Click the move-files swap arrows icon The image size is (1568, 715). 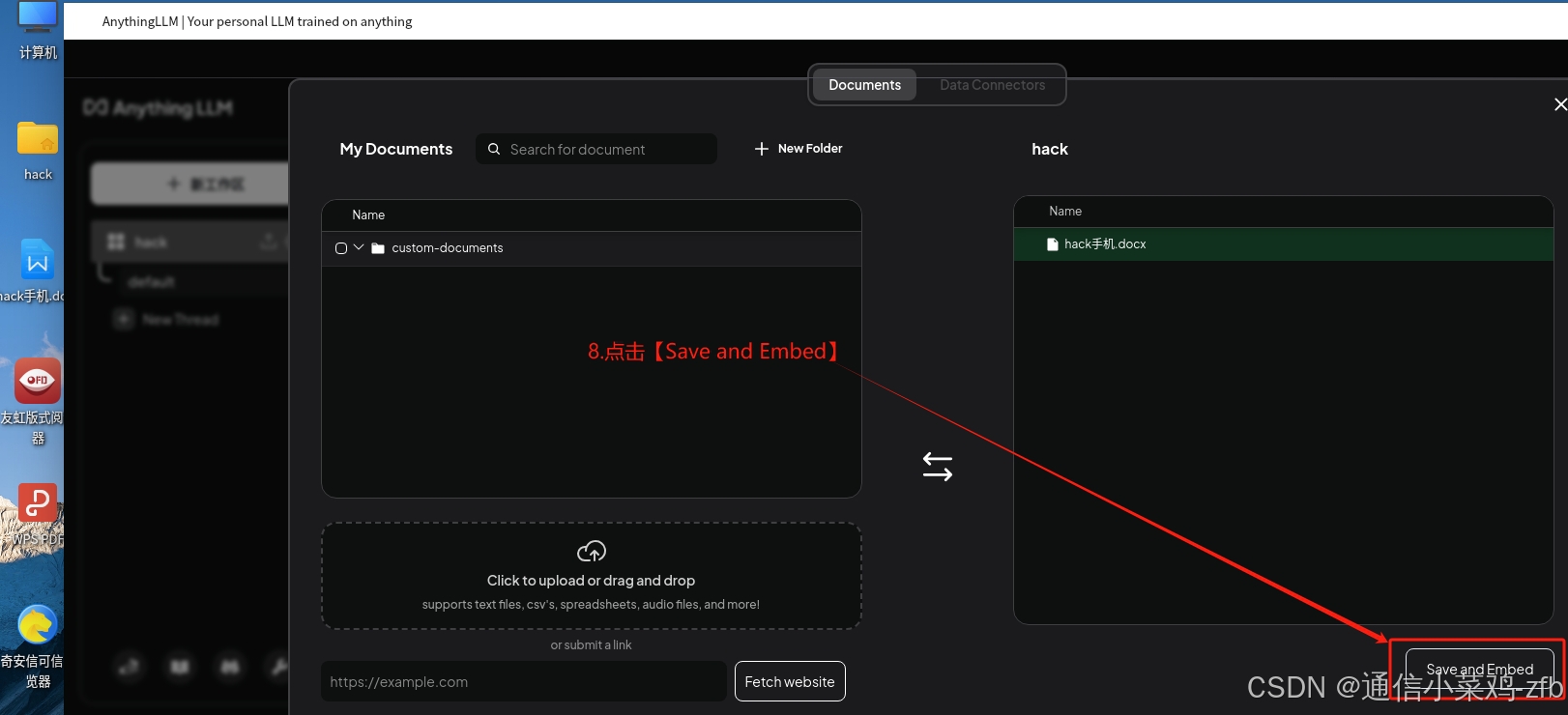point(938,467)
